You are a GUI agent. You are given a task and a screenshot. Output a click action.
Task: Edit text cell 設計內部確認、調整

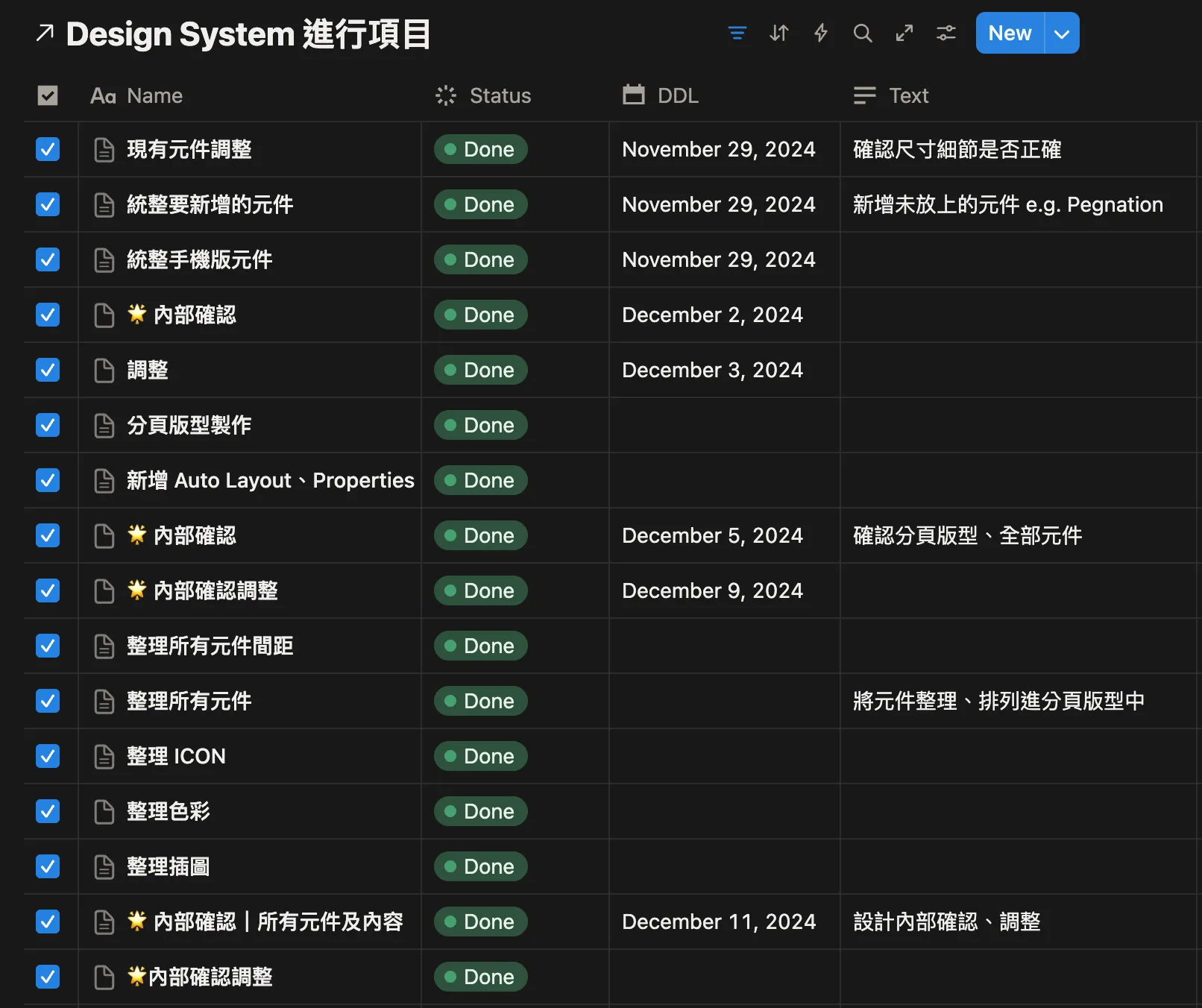[x=1019, y=922]
